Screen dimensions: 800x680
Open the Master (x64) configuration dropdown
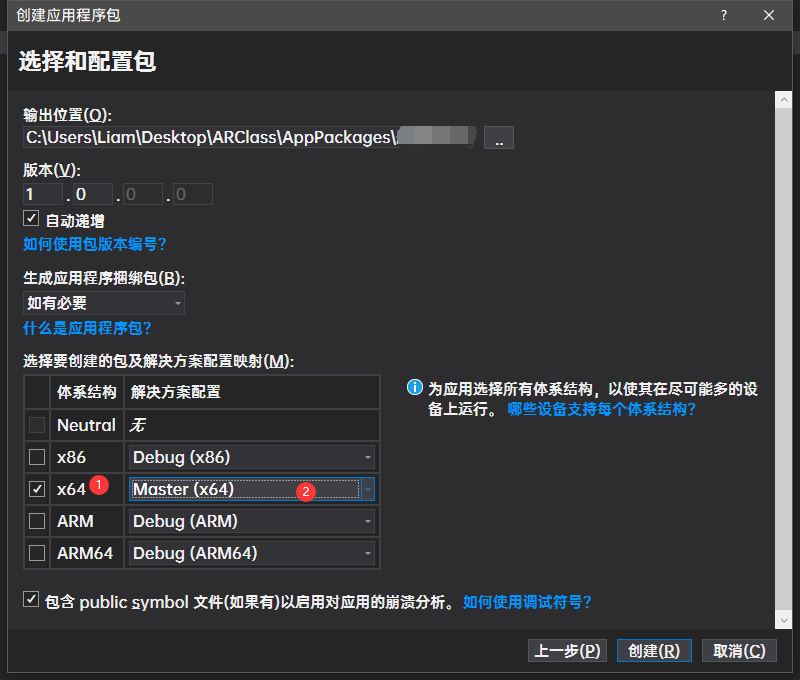(x=368, y=489)
